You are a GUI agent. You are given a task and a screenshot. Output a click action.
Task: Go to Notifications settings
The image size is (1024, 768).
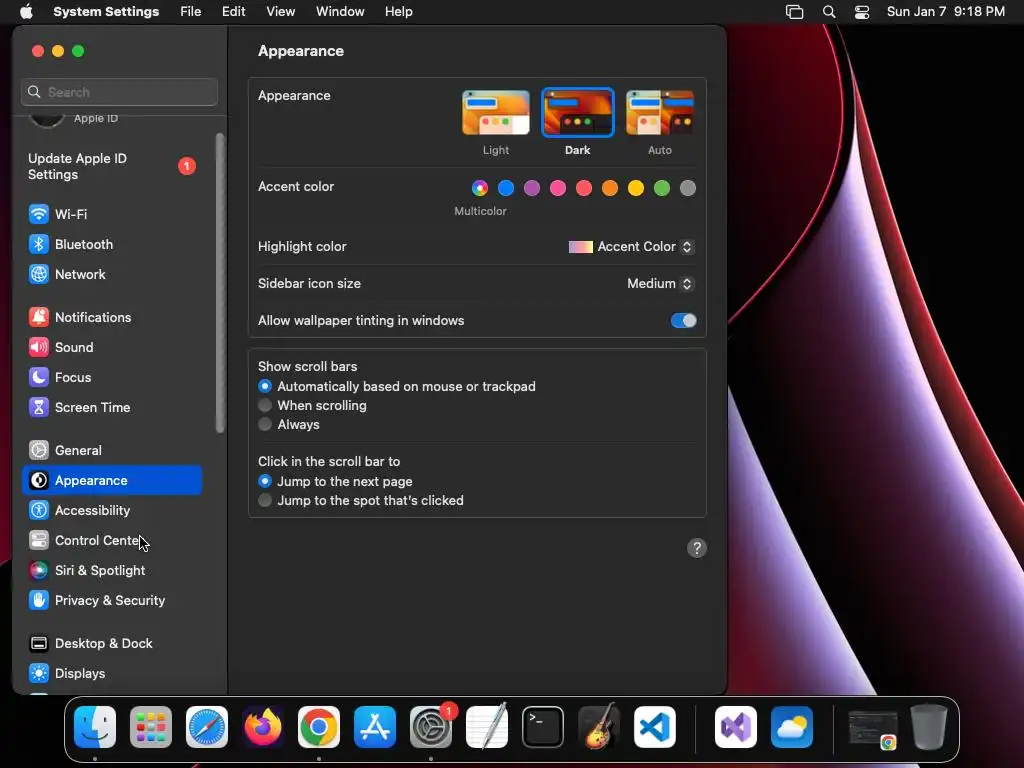click(x=112, y=317)
